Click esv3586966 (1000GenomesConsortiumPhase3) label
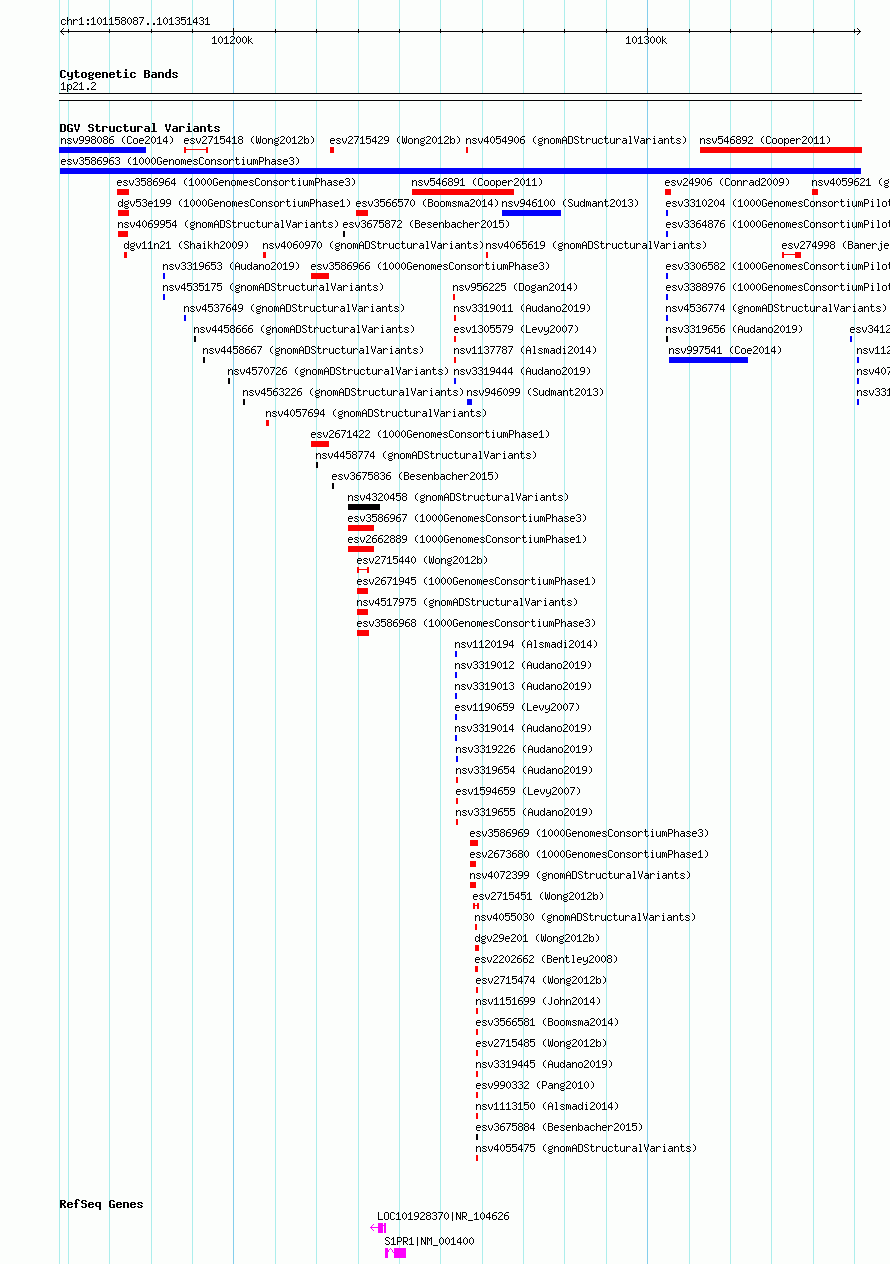Screen dimensions: 890x1264 click(430, 267)
